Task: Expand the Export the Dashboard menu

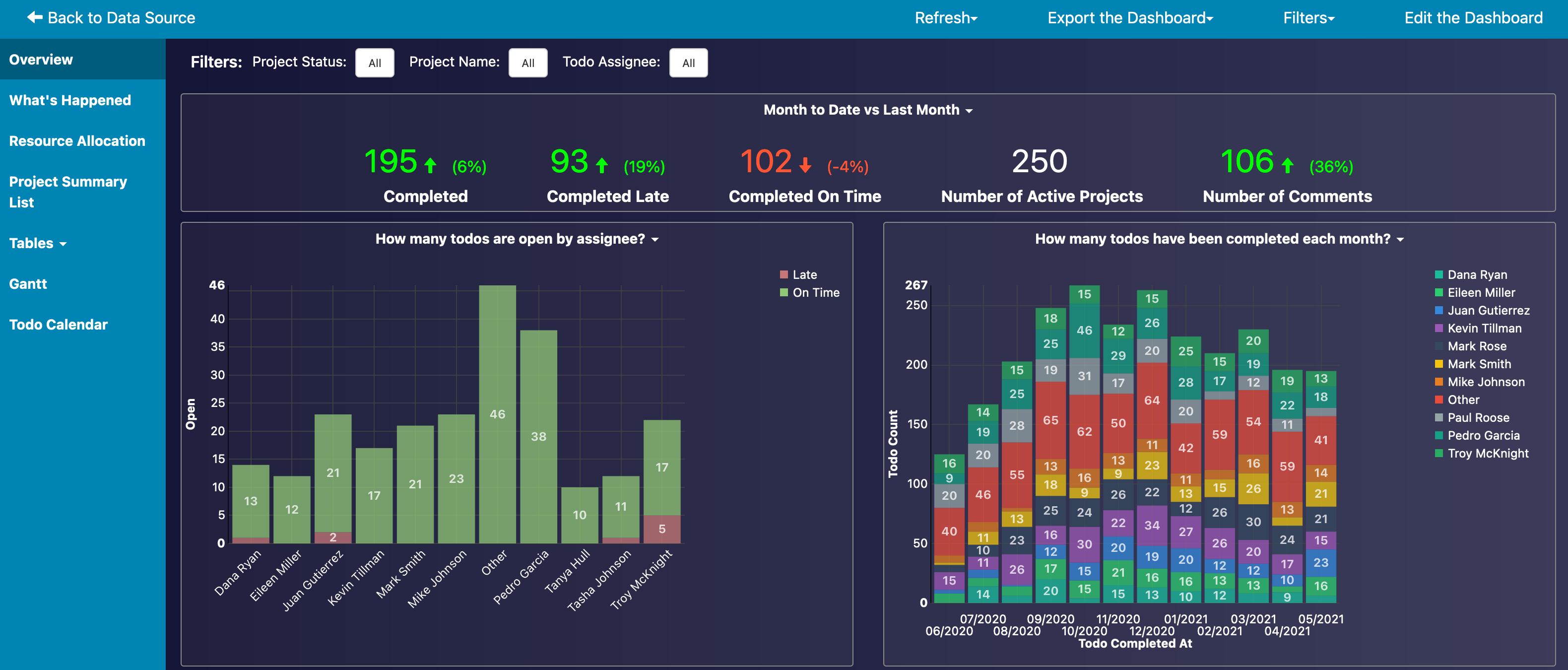Action: click(x=1130, y=18)
